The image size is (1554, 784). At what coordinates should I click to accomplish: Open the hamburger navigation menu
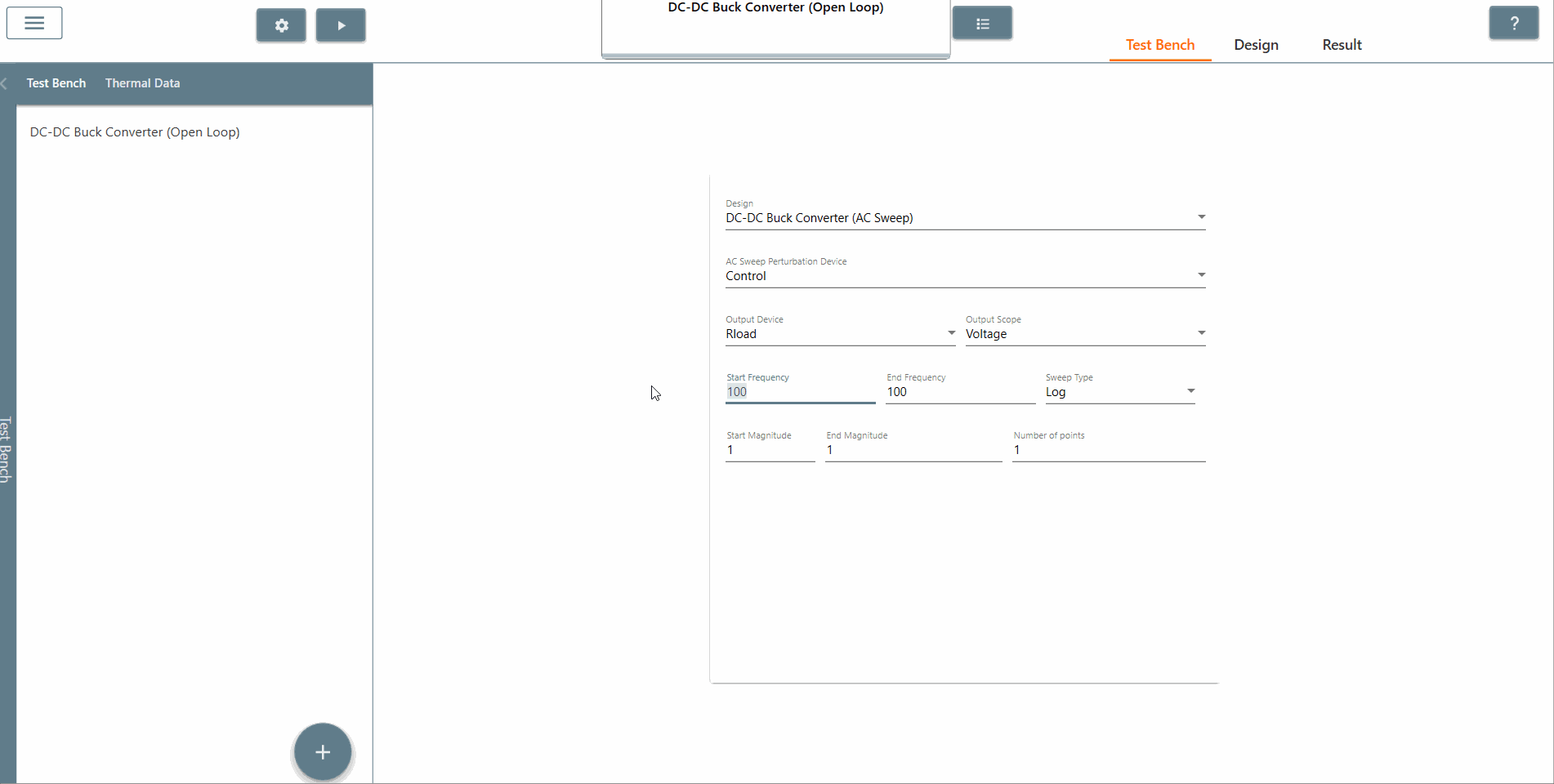[x=33, y=22]
